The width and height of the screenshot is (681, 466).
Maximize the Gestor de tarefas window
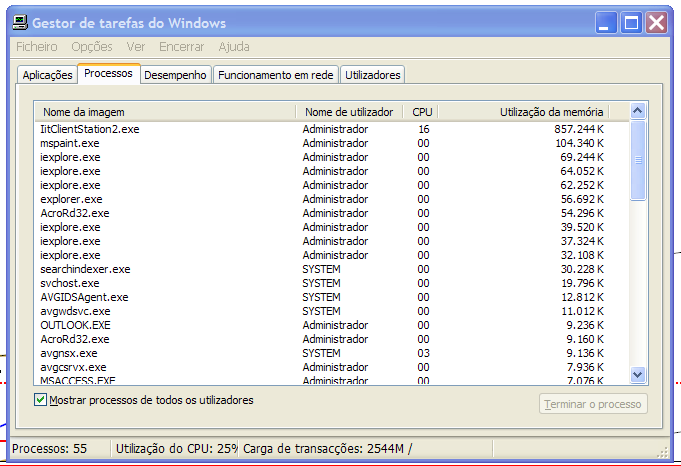pos(631,23)
